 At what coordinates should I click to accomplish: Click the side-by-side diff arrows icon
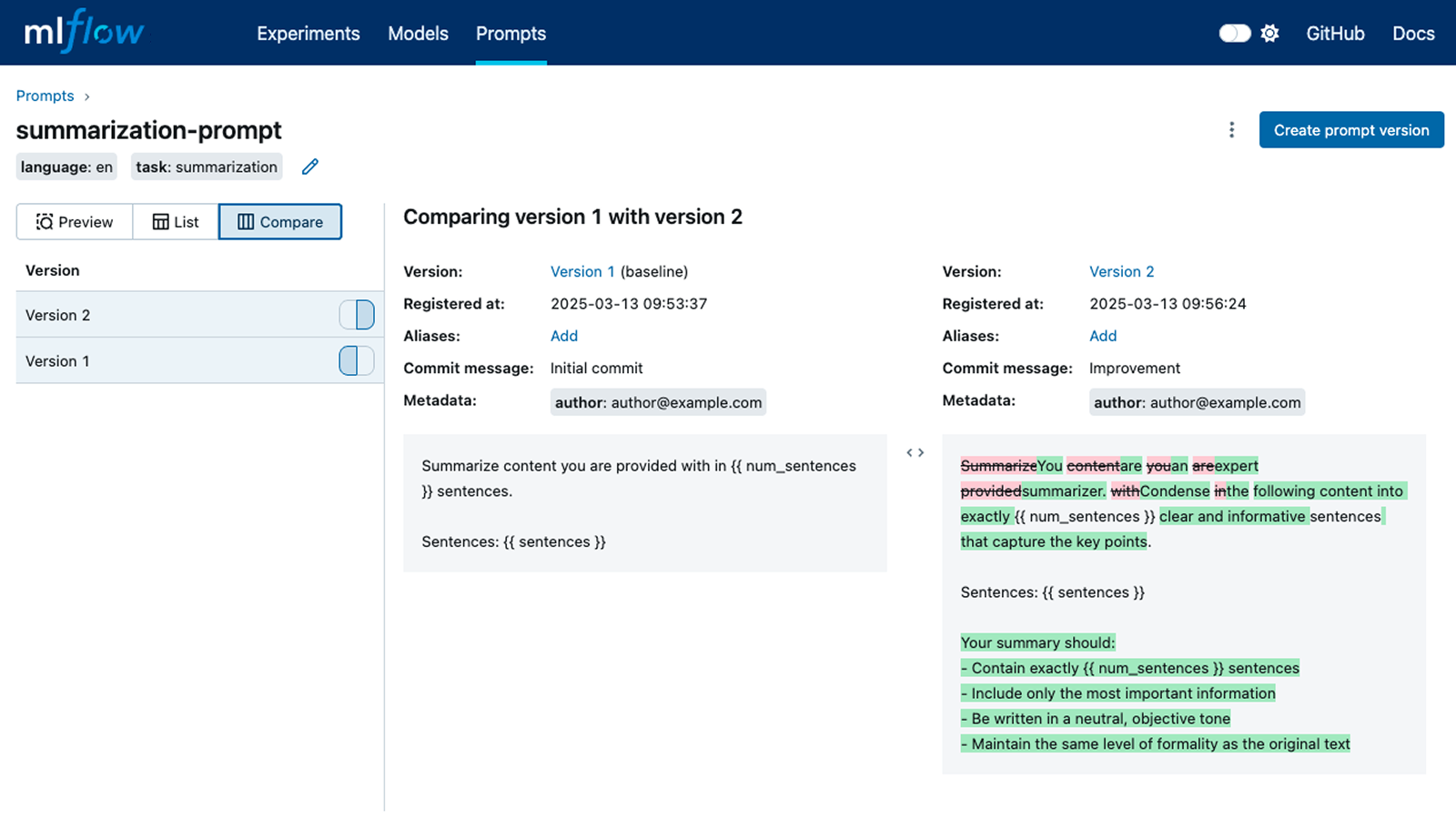(x=915, y=451)
